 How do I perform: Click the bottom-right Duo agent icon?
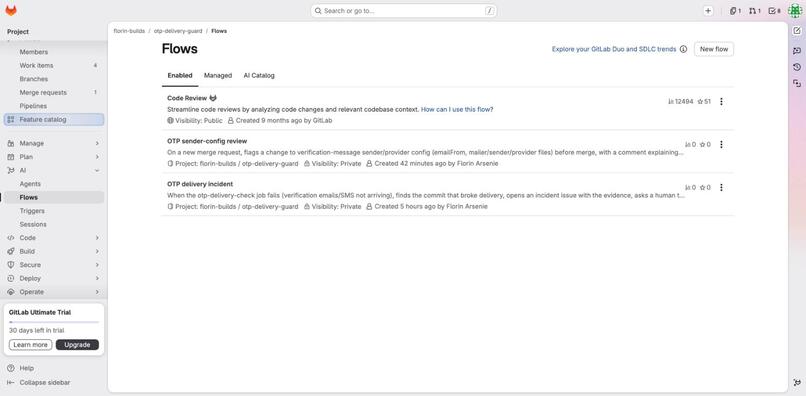tap(797, 382)
